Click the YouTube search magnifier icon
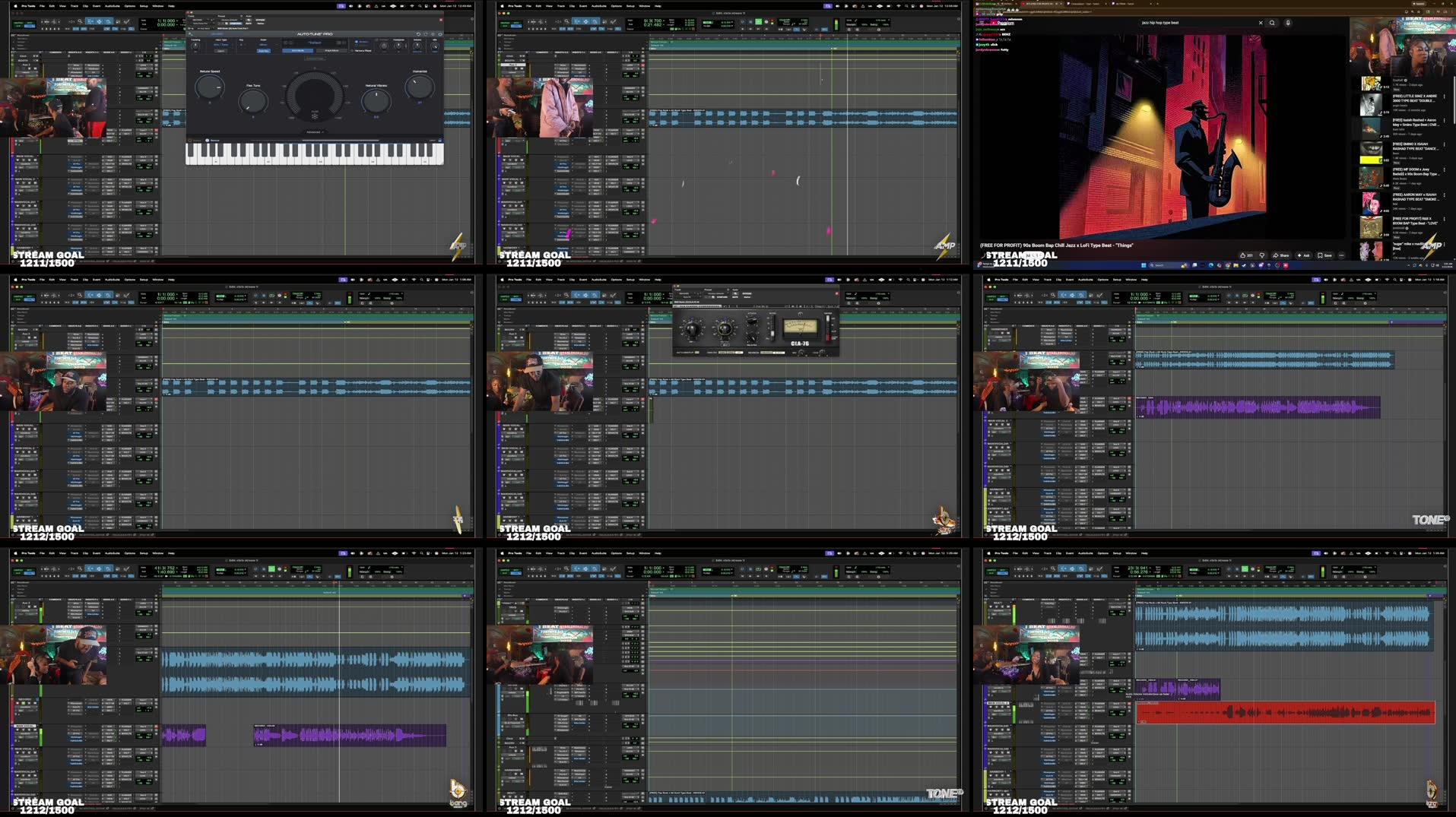 pyautogui.click(x=1273, y=23)
